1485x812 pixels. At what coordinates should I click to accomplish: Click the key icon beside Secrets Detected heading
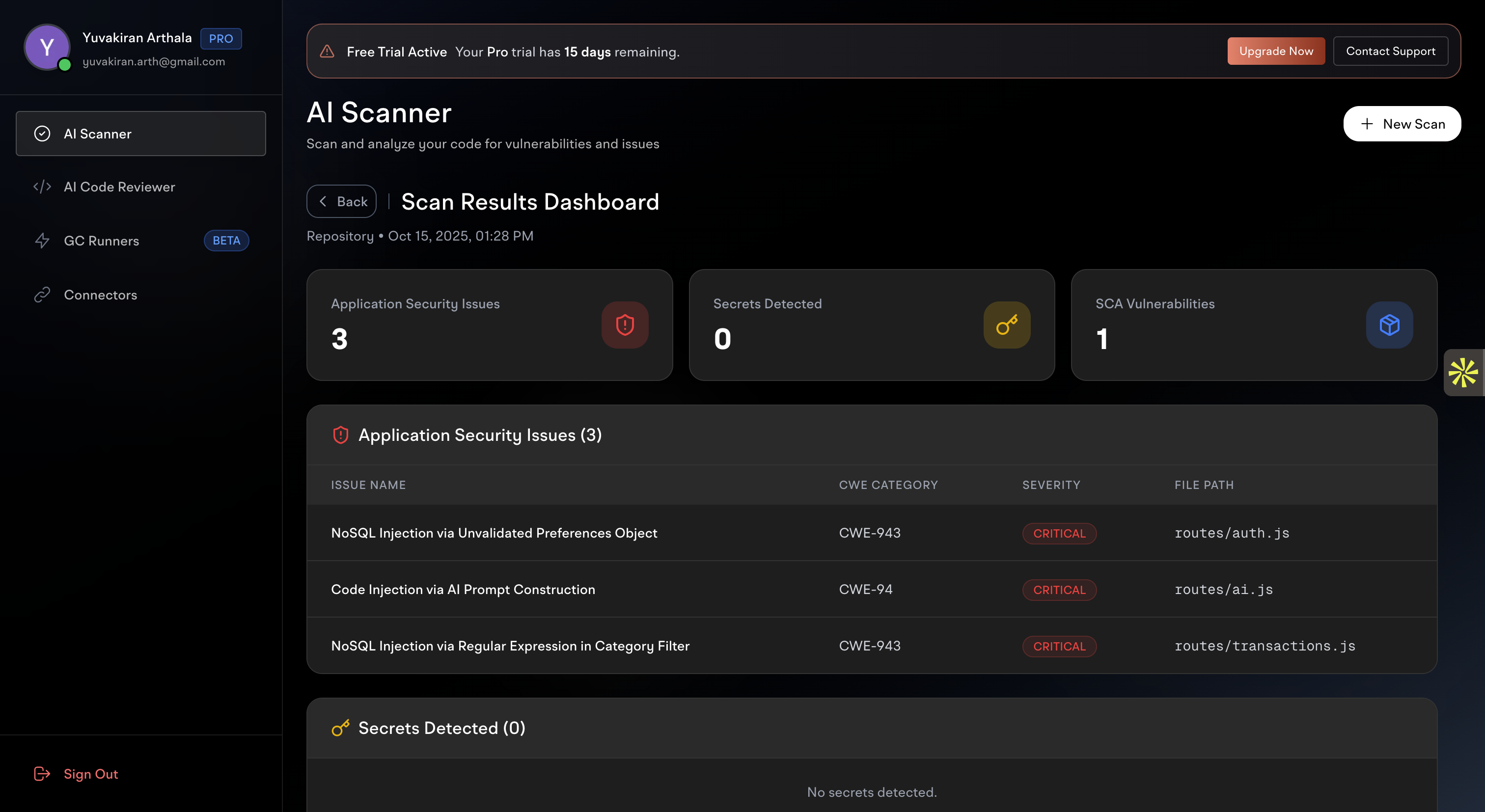pos(340,727)
